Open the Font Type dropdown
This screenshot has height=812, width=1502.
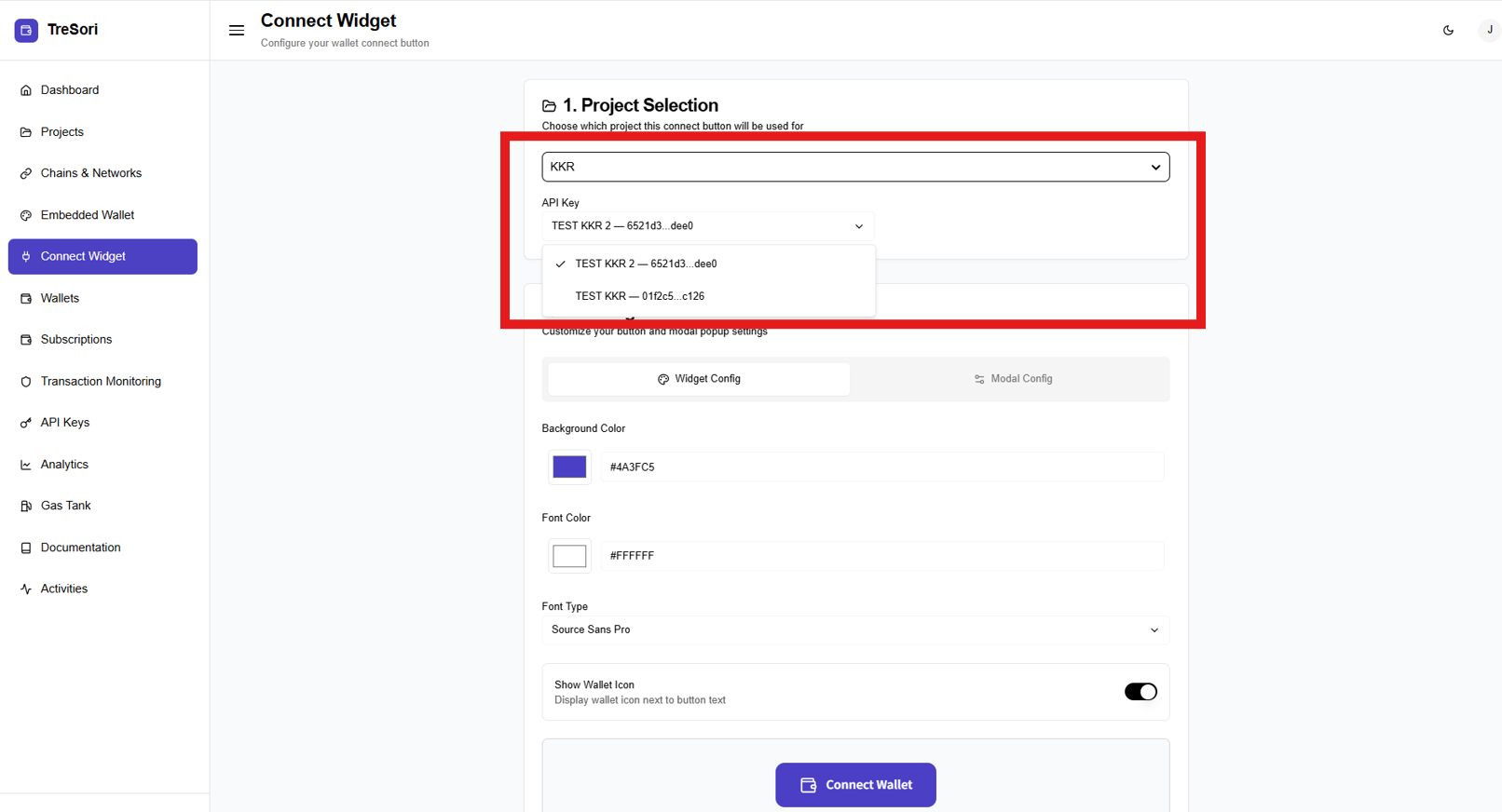[x=854, y=630]
